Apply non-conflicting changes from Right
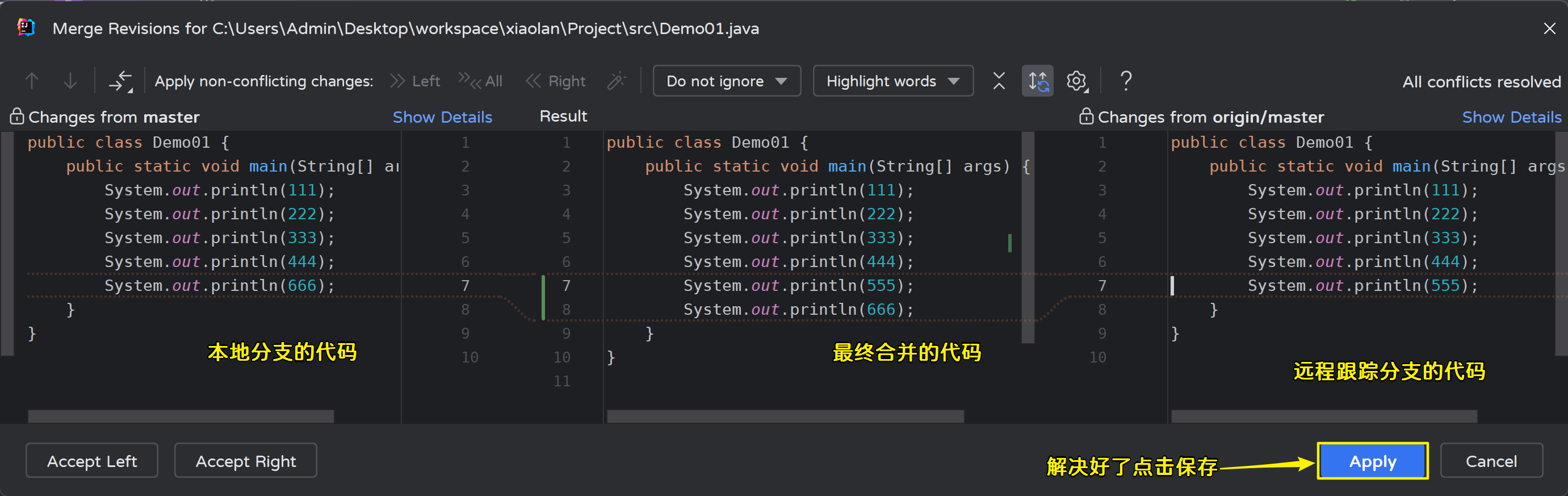 coord(556,81)
